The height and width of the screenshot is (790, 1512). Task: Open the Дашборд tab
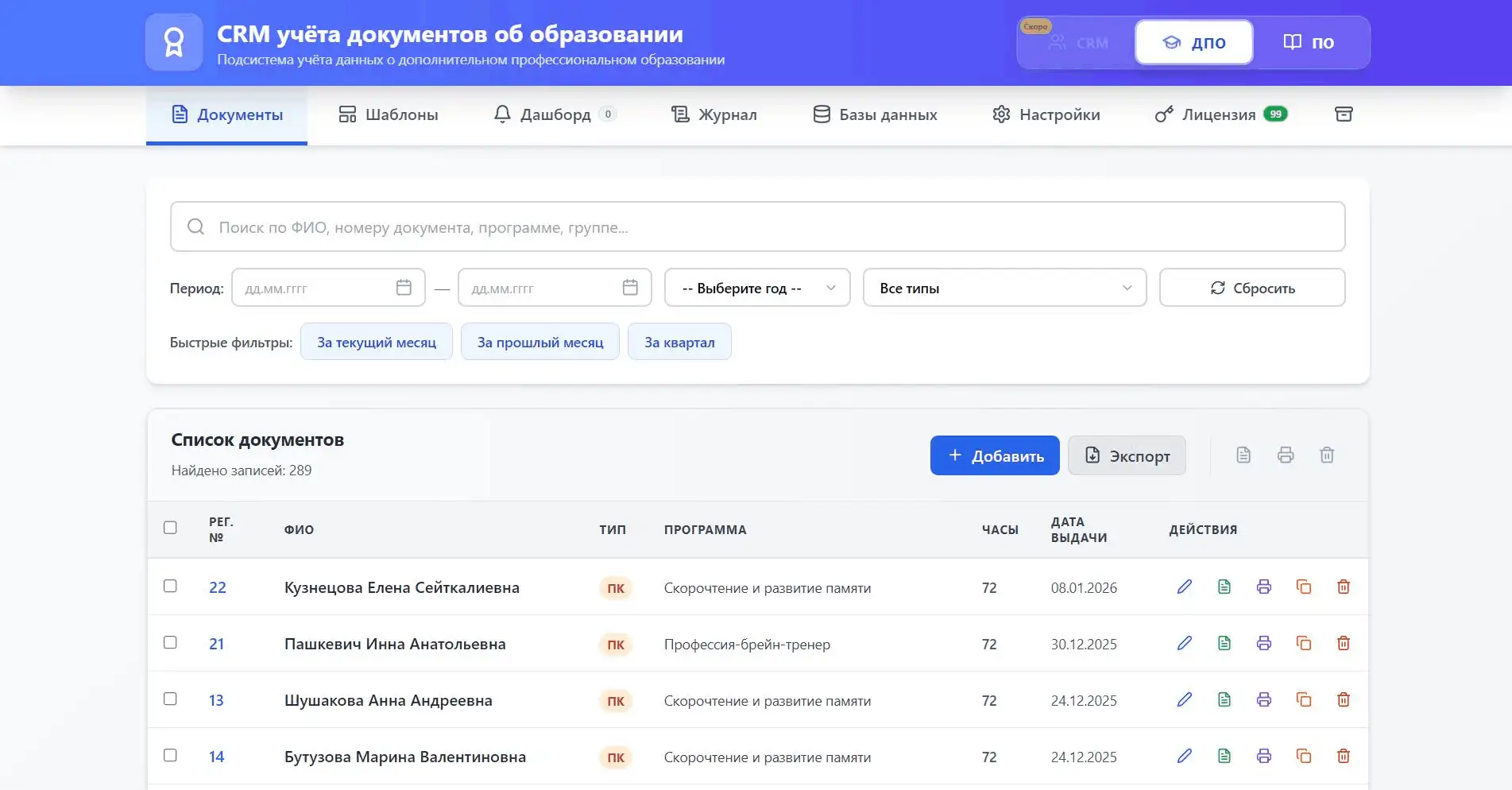[555, 114]
